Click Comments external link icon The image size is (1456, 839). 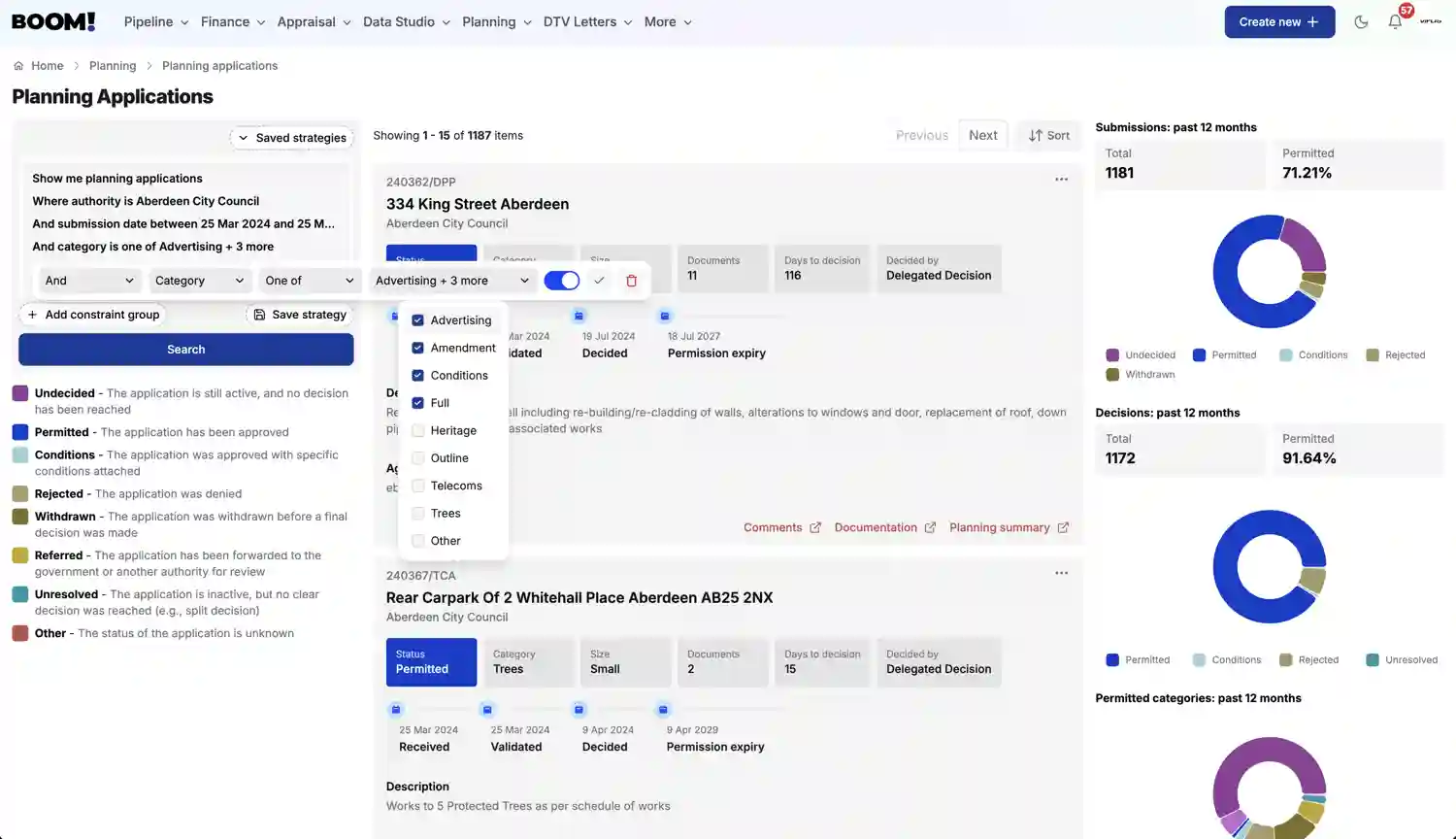click(815, 527)
